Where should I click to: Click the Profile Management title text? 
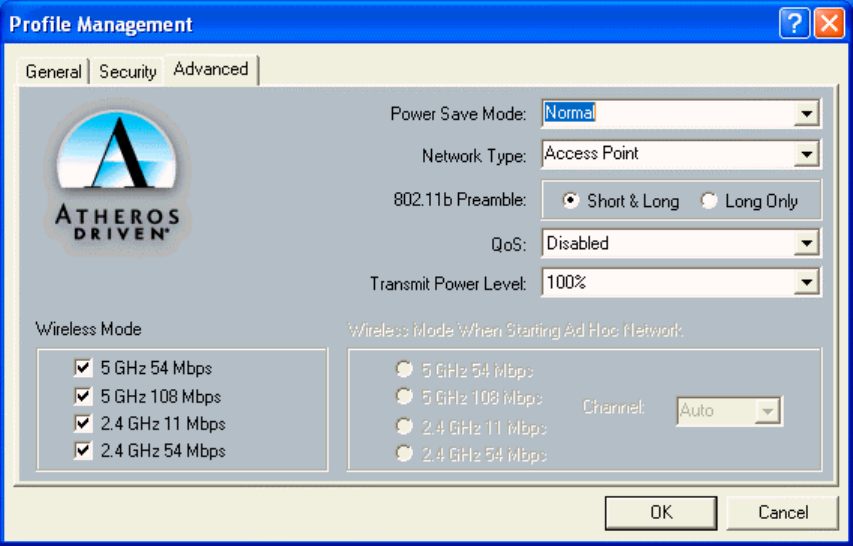[x=101, y=24]
